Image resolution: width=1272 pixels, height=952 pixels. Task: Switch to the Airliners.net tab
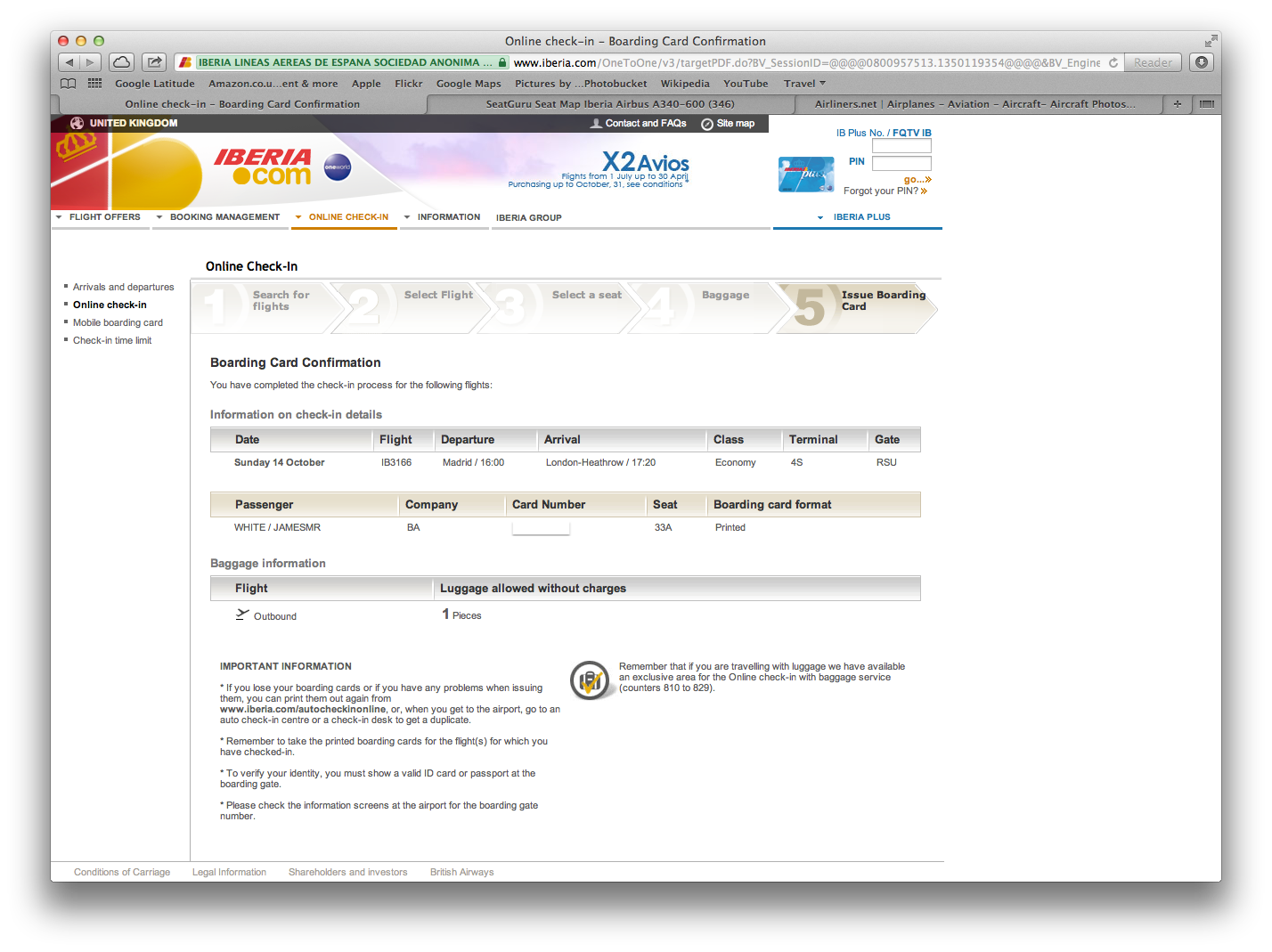[975, 104]
